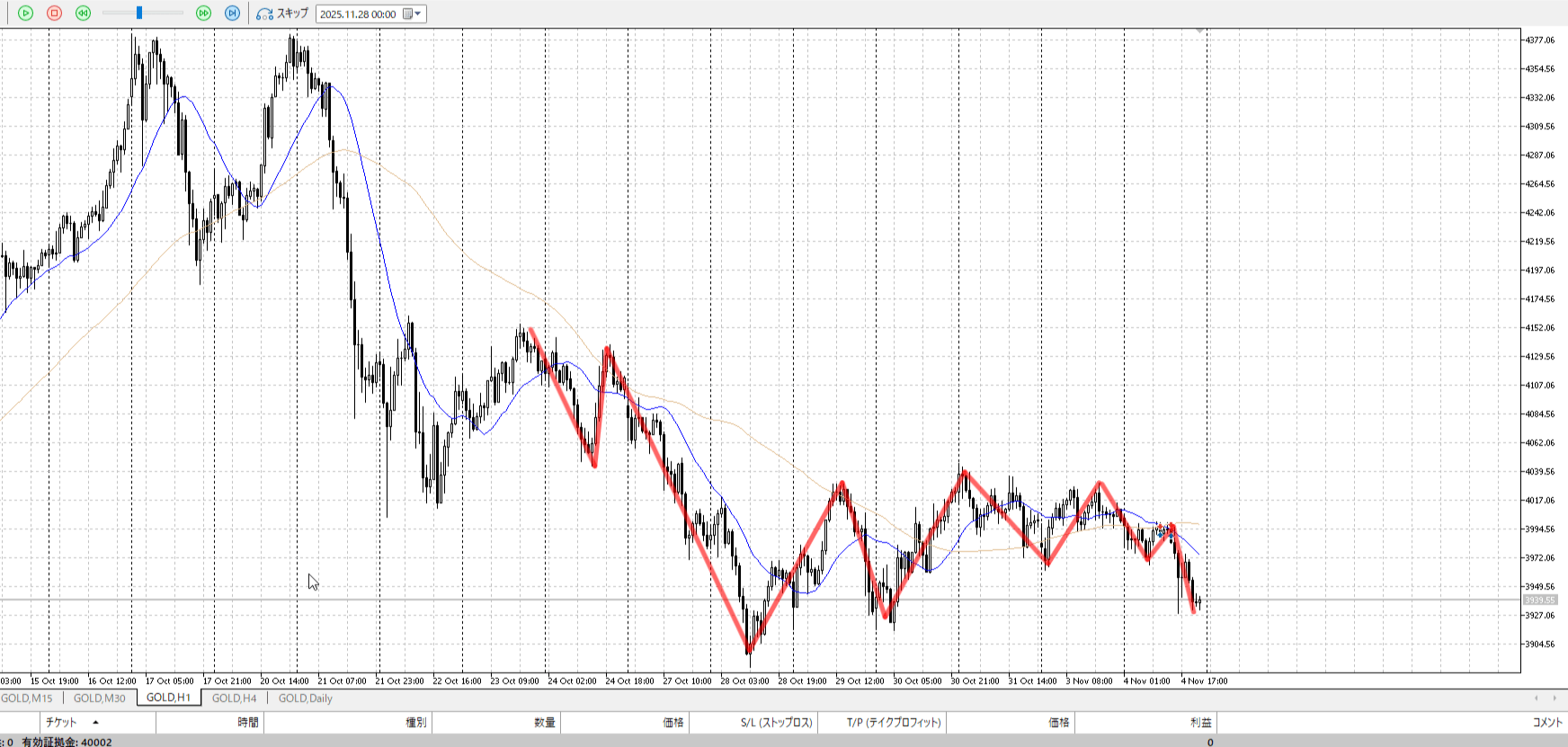Click the 利益 column header
The height and width of the screenshot is (747, 1568).
[1200, 723]
